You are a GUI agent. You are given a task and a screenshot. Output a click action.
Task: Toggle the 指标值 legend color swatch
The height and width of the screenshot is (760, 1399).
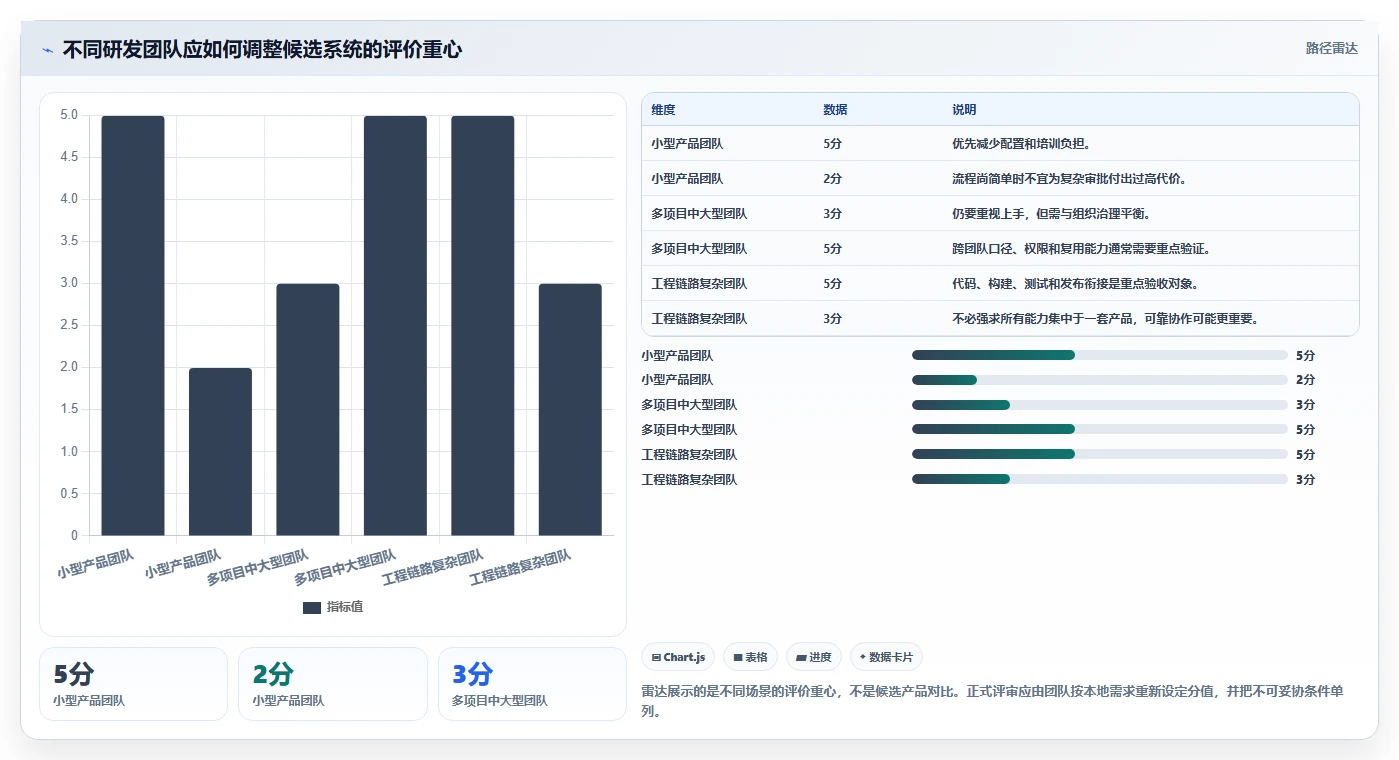[x=312, y=607]
